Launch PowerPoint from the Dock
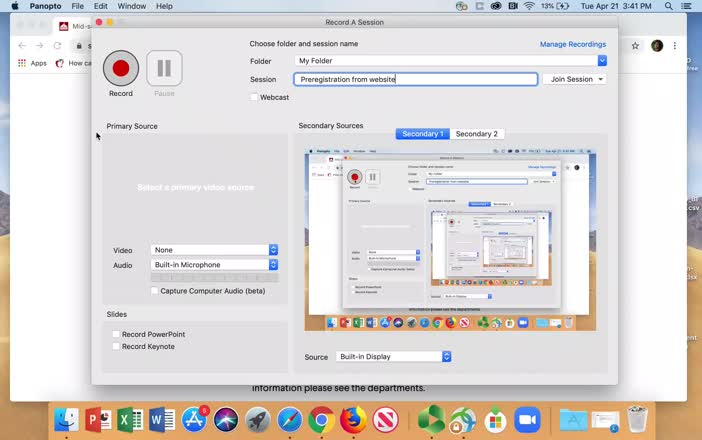The width and height of the screenshot is (702, 440). pyautogui.click(x=98, y=420)
